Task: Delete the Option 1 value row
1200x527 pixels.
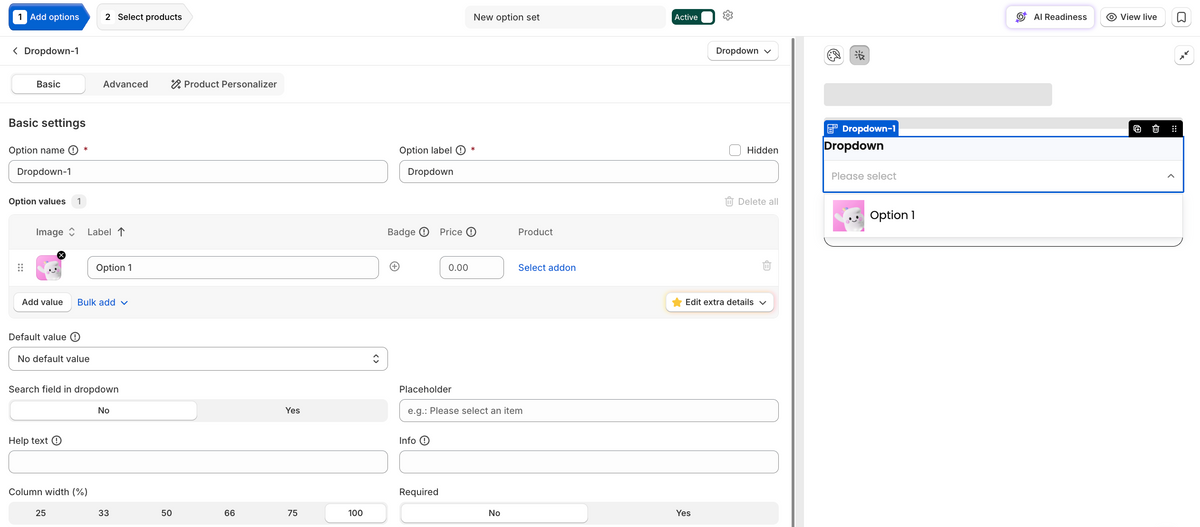Action: [767, 266]
